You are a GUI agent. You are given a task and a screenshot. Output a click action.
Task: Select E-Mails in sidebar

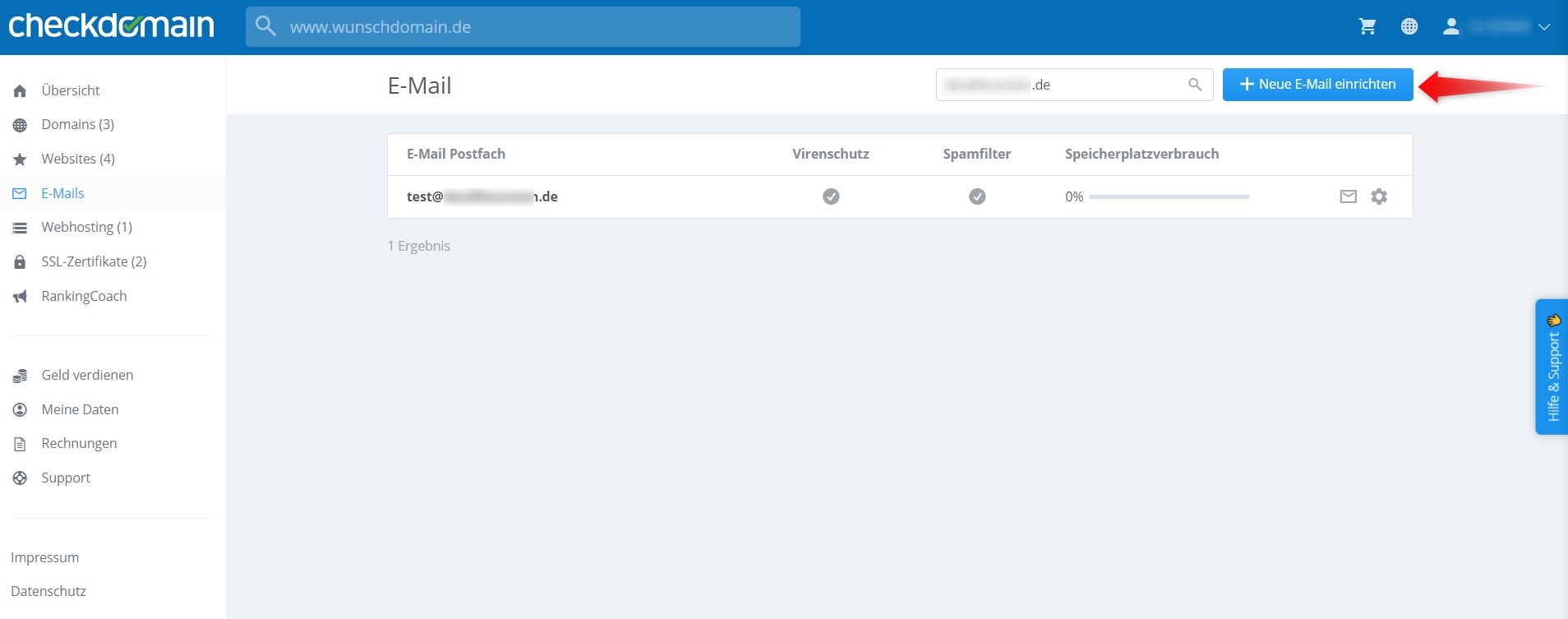click(x=62, y=193)
